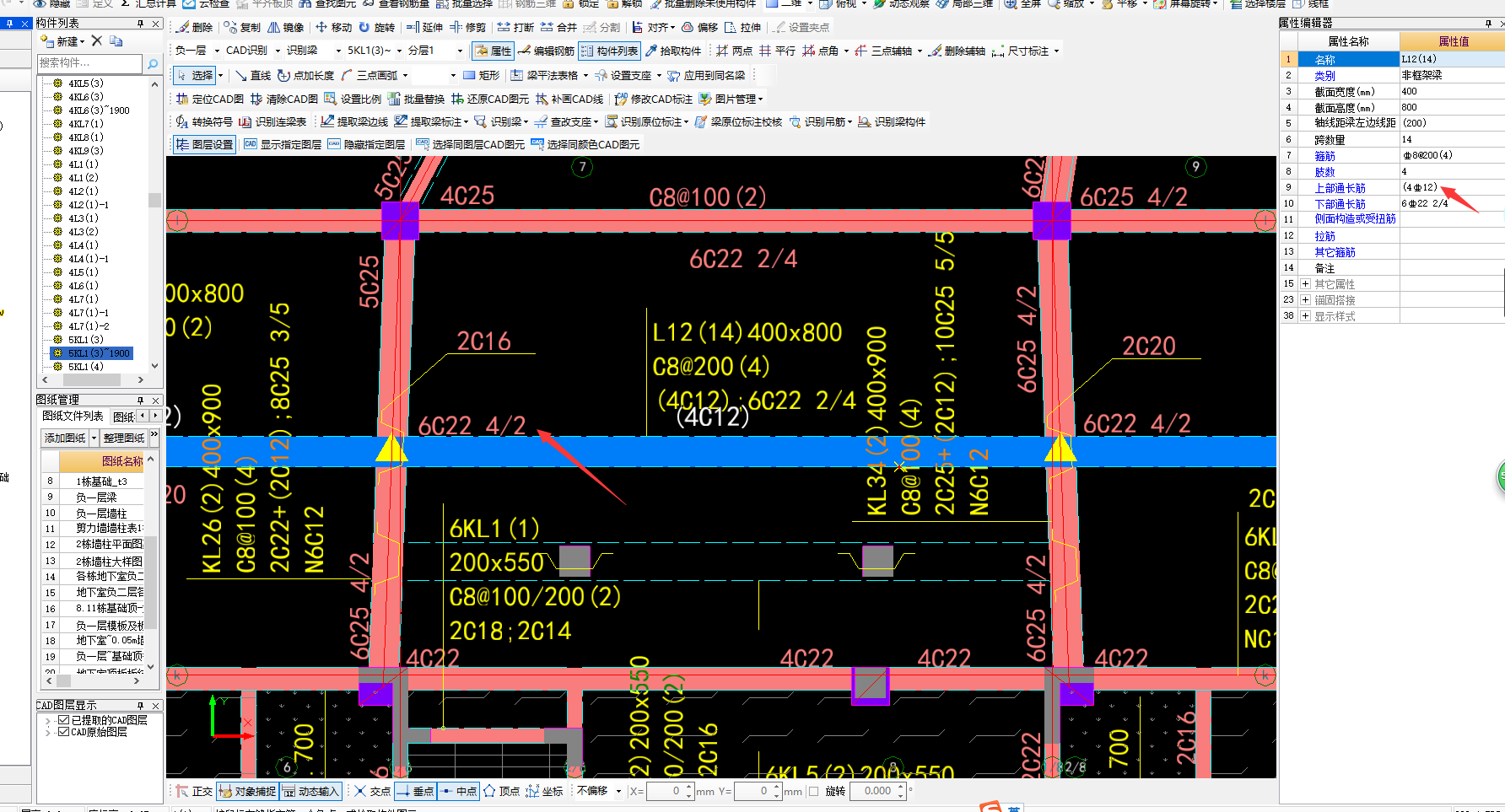
Task: Click 转换符号 convert symbol tool
Action: pos(204,121)
